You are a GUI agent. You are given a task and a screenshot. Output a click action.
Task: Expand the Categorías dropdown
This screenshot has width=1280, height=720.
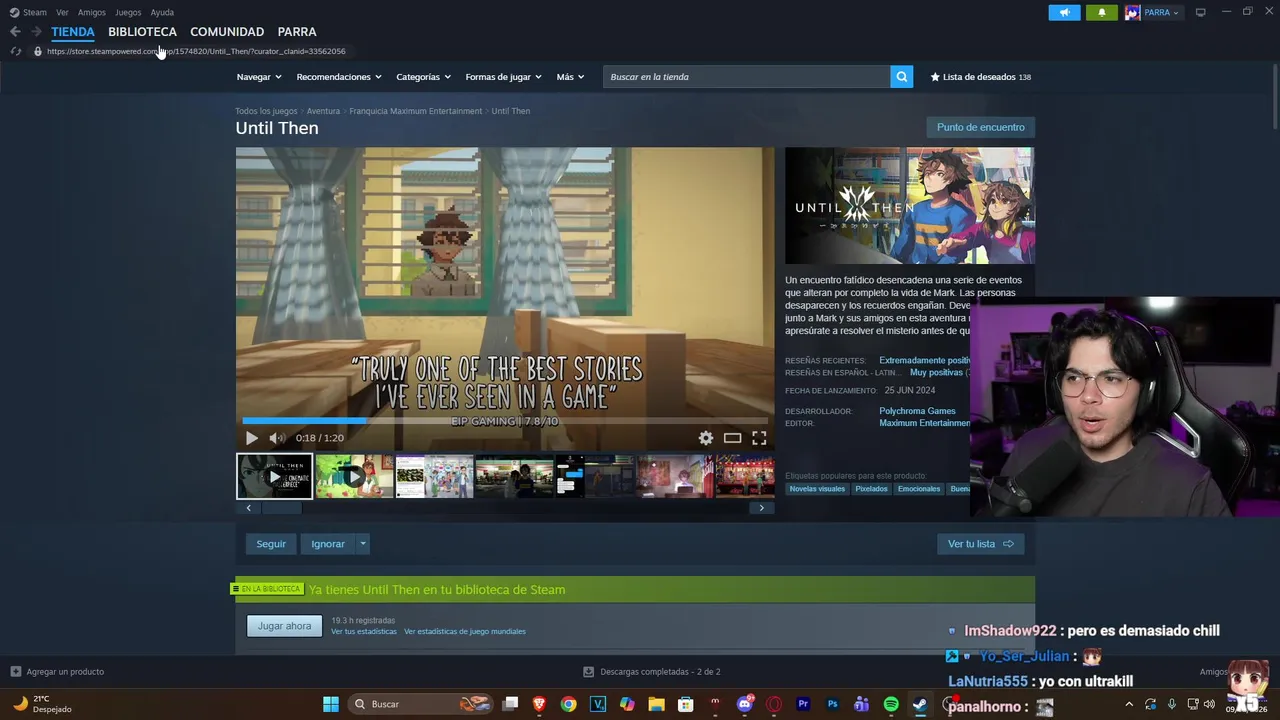coord(423,77)
